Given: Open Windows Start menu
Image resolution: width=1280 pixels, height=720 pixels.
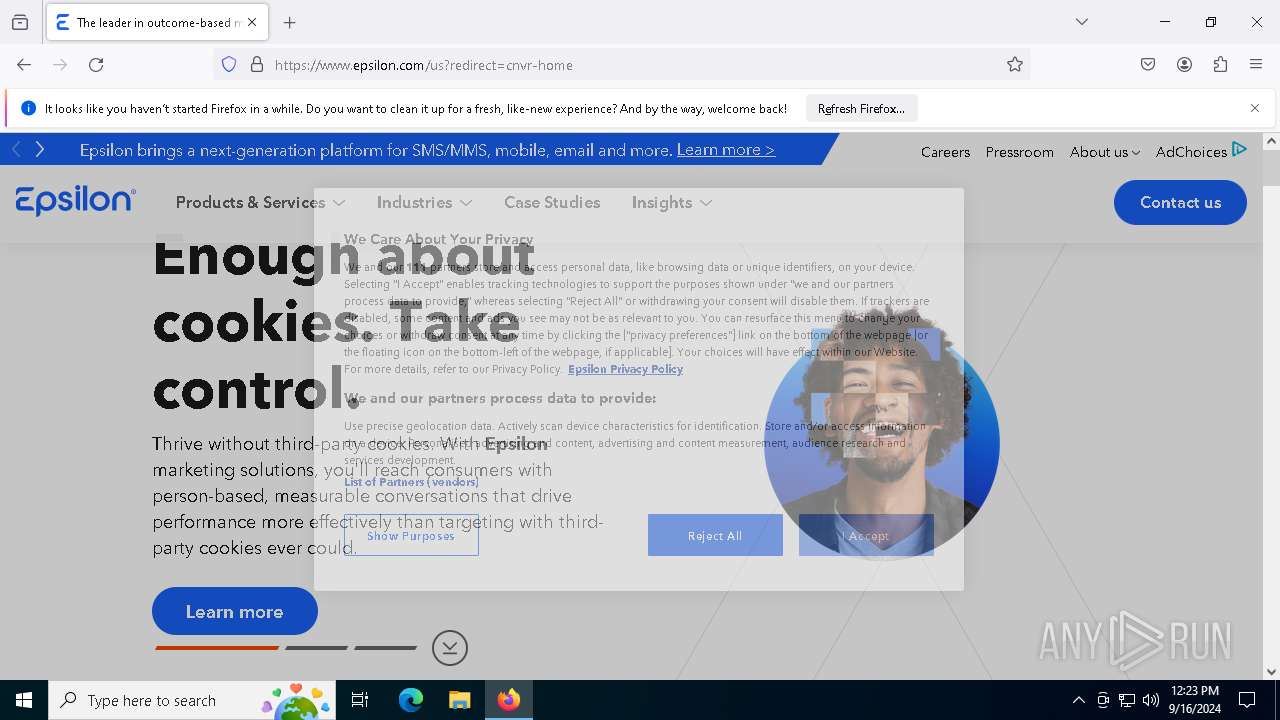Looking at the screenshot, I should click(24, 700).
